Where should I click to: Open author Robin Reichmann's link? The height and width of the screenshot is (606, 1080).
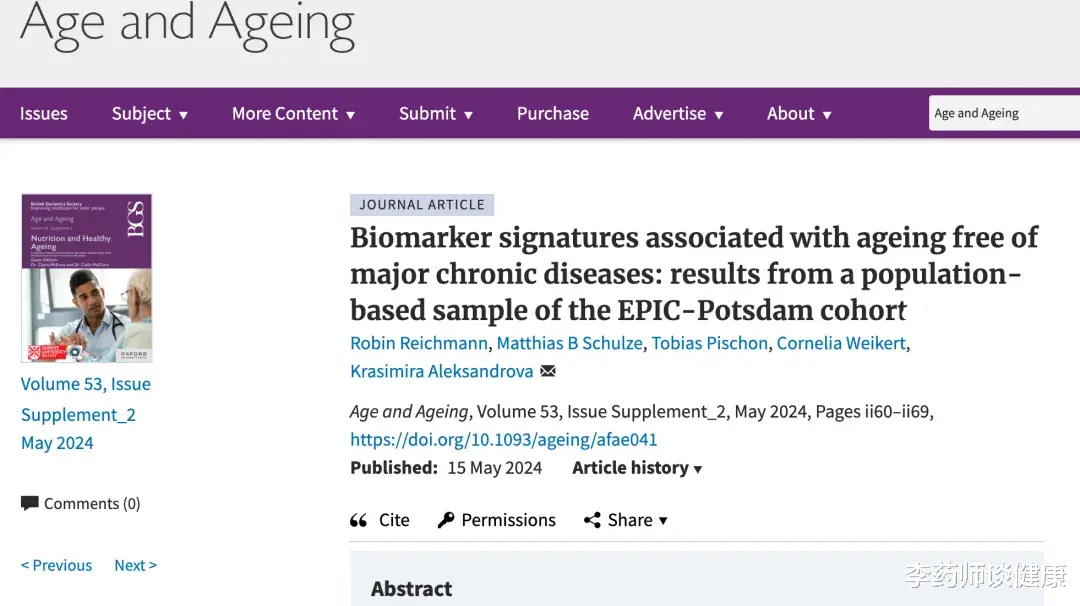coord(419,343)
